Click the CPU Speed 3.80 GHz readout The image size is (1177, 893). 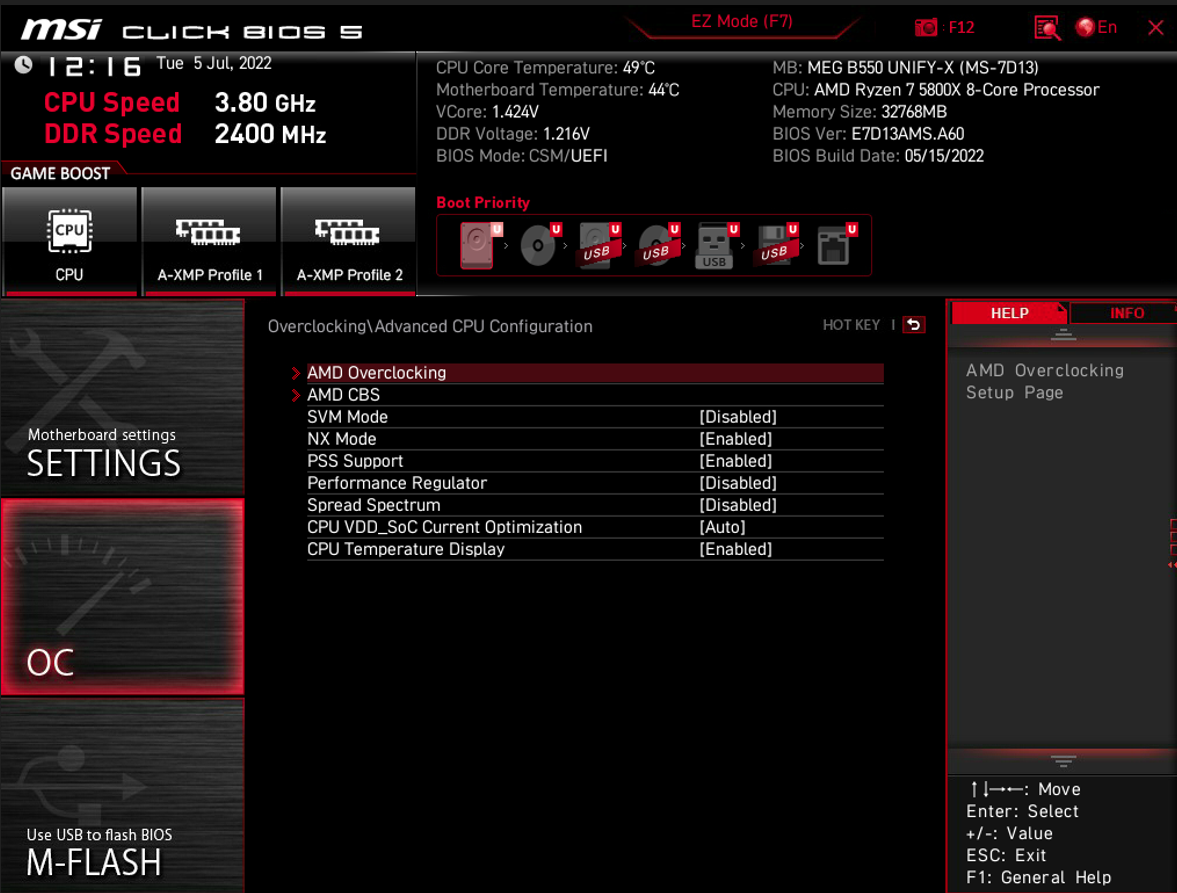pyautogui.click(x=180, y=103)
